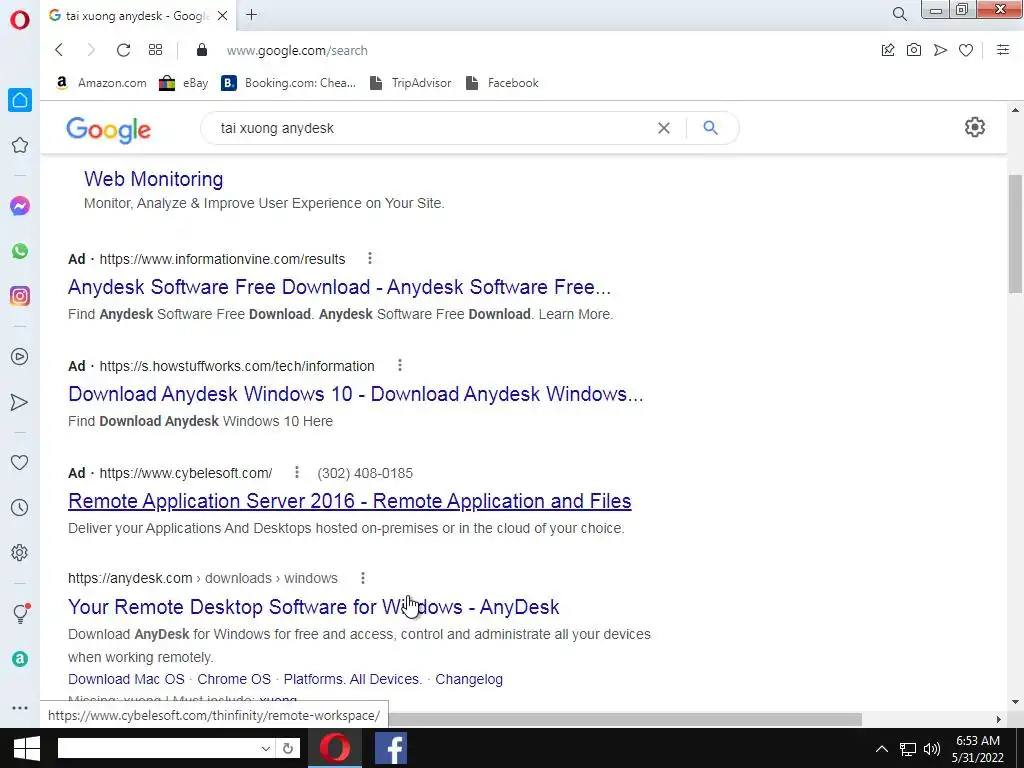Go forward with the forward arrow

(91, 50)
